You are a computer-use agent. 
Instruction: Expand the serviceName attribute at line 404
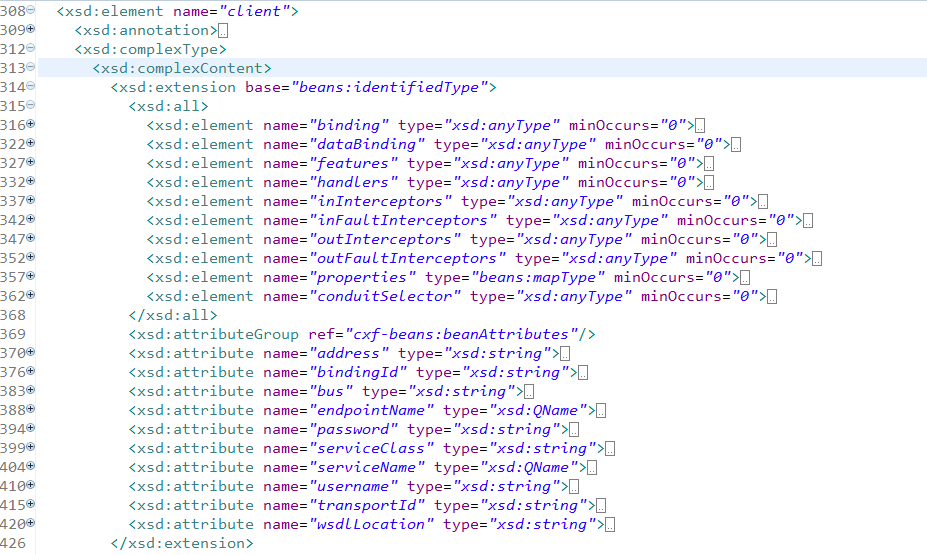click(30, 466)
